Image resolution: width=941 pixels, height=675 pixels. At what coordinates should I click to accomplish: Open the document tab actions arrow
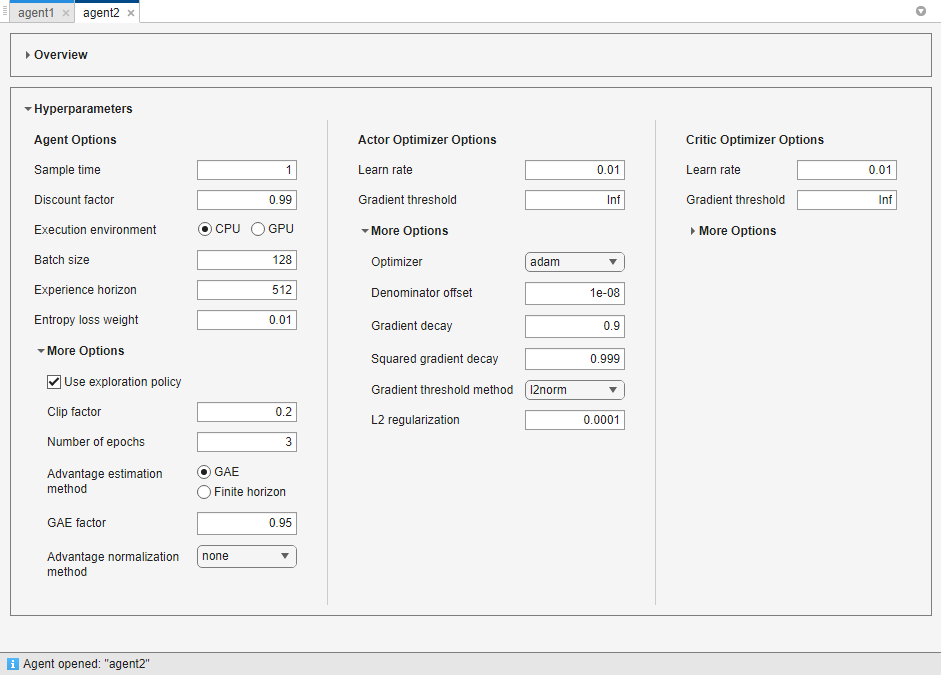click(921, 12)
